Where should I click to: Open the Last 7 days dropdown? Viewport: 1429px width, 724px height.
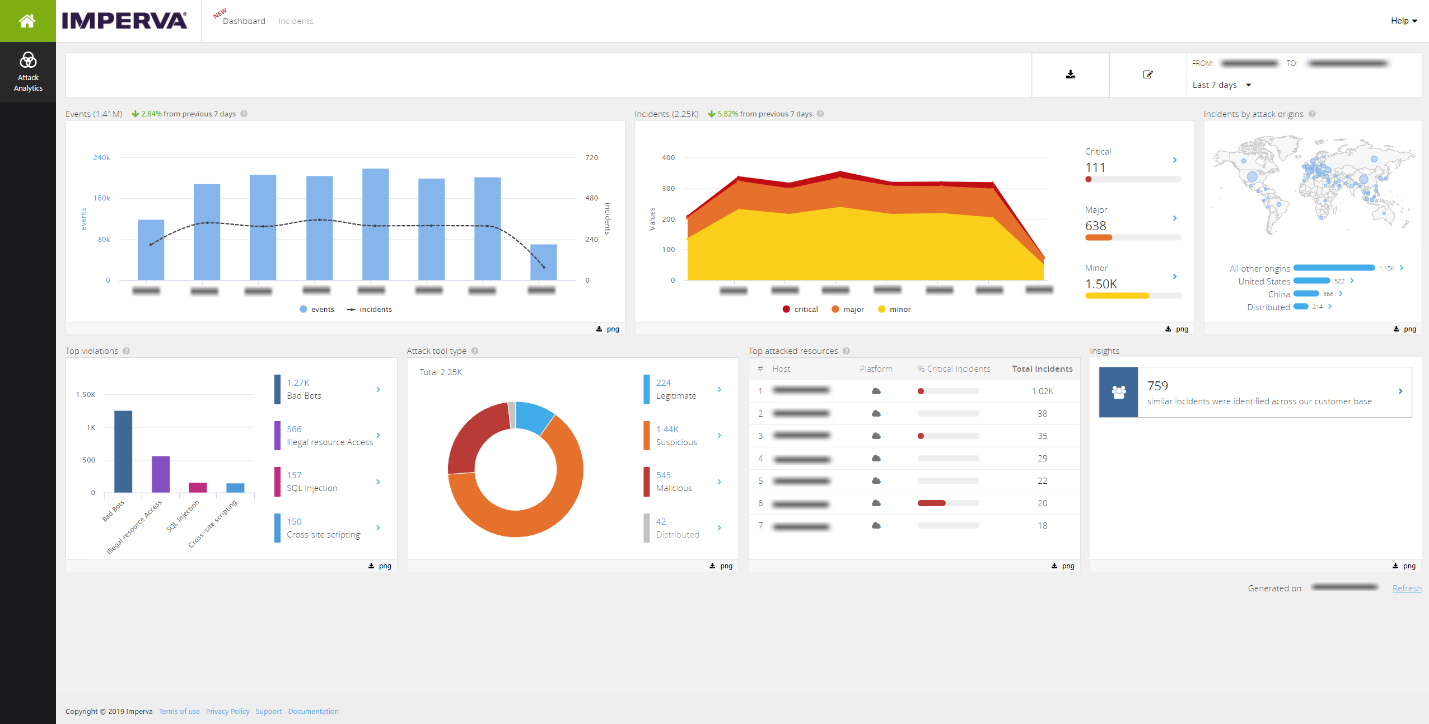tap(1219, 85)
